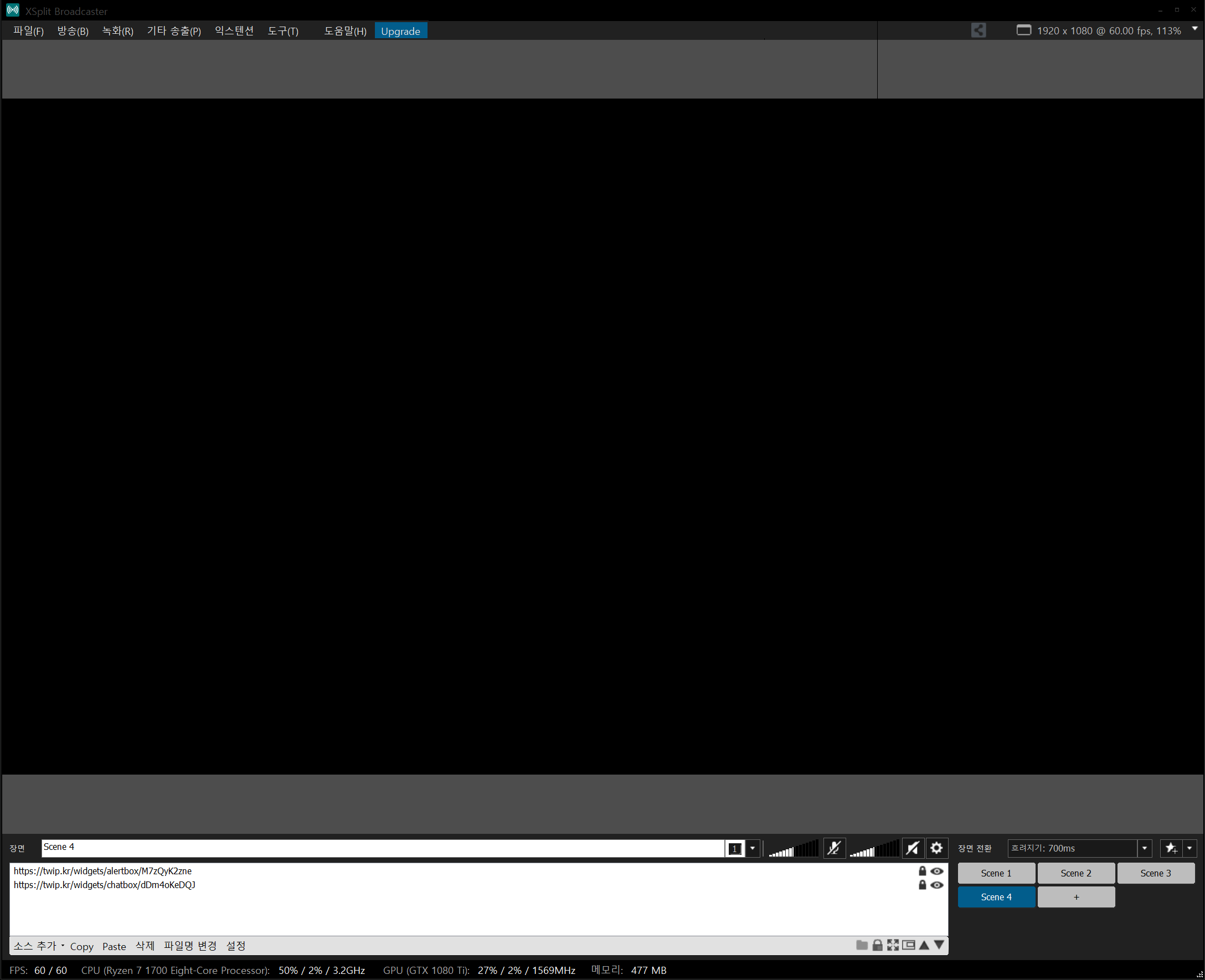The height and width of the screenshot is (980, 1205).
Task: Hide the alertbox source via eye icon
Action: pyautogui.click(x=937, y=871)
